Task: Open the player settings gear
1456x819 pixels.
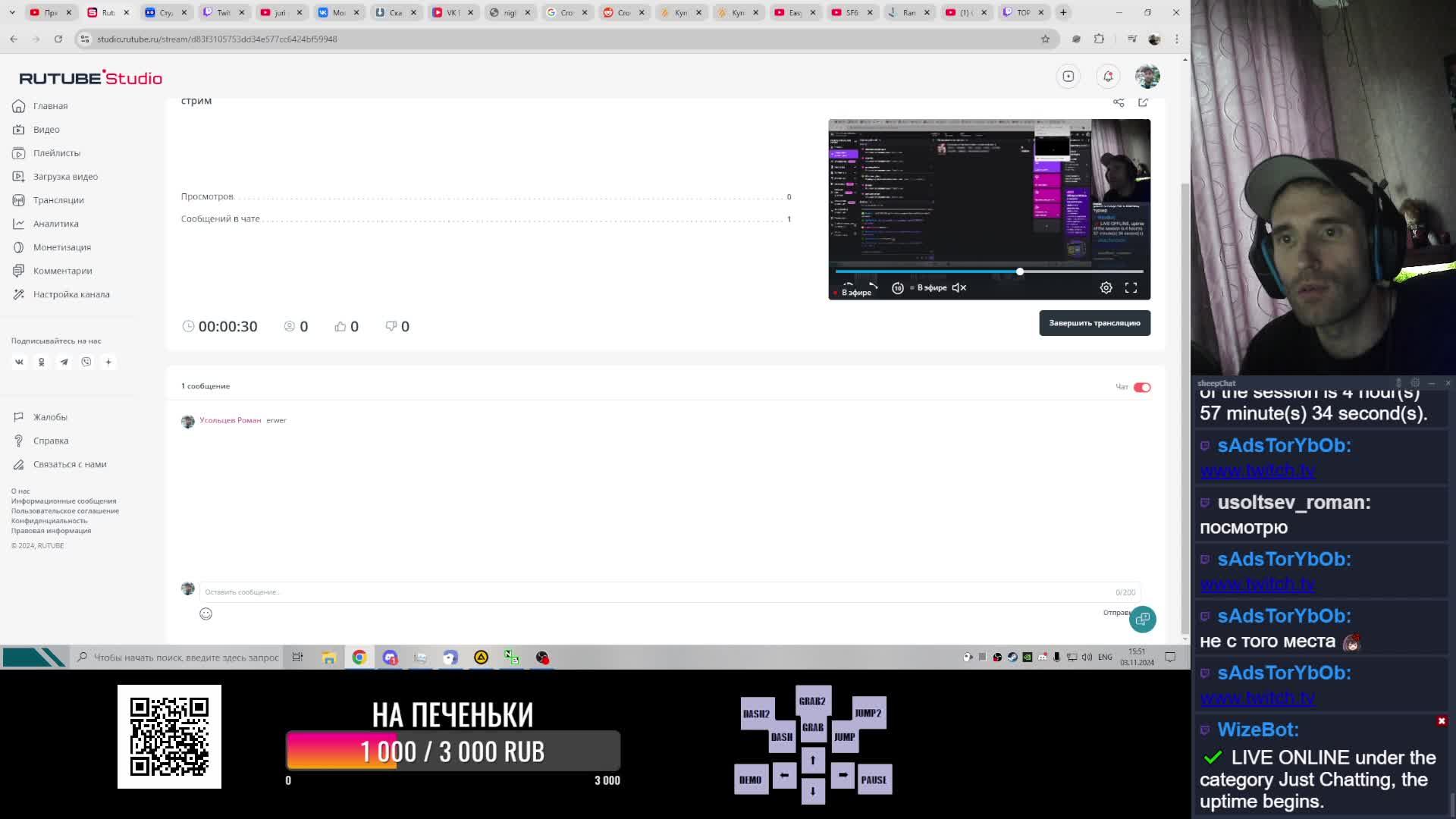Action: coord(1106,287)
